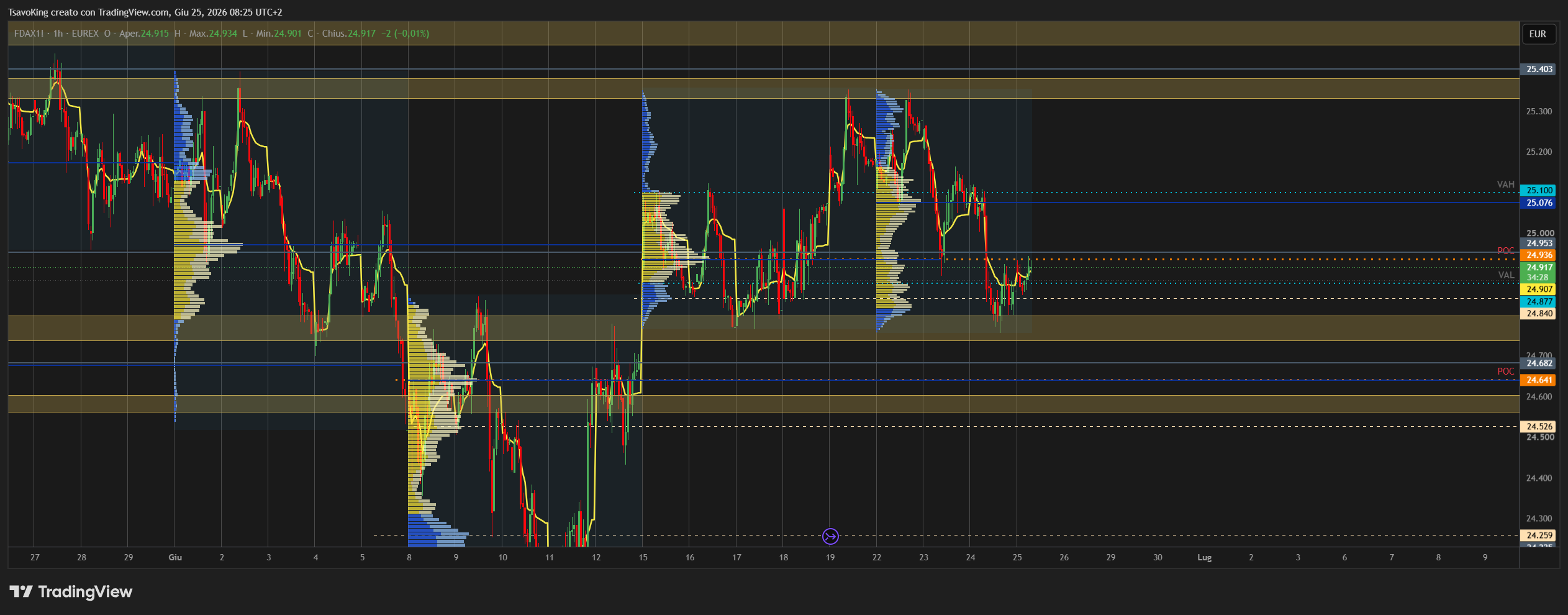This screenshot has width=1568, height=615.
Task: Click the Chius. 24.917 close value
Action: (x=348, y=34)
